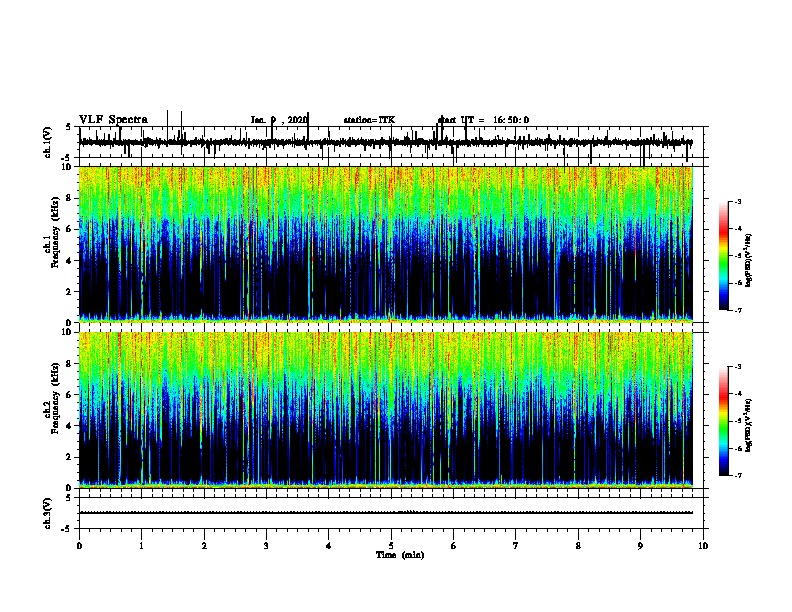Click the "Time (min)" x-axis label
792x612 pixels.
click(x=400, y=555)
